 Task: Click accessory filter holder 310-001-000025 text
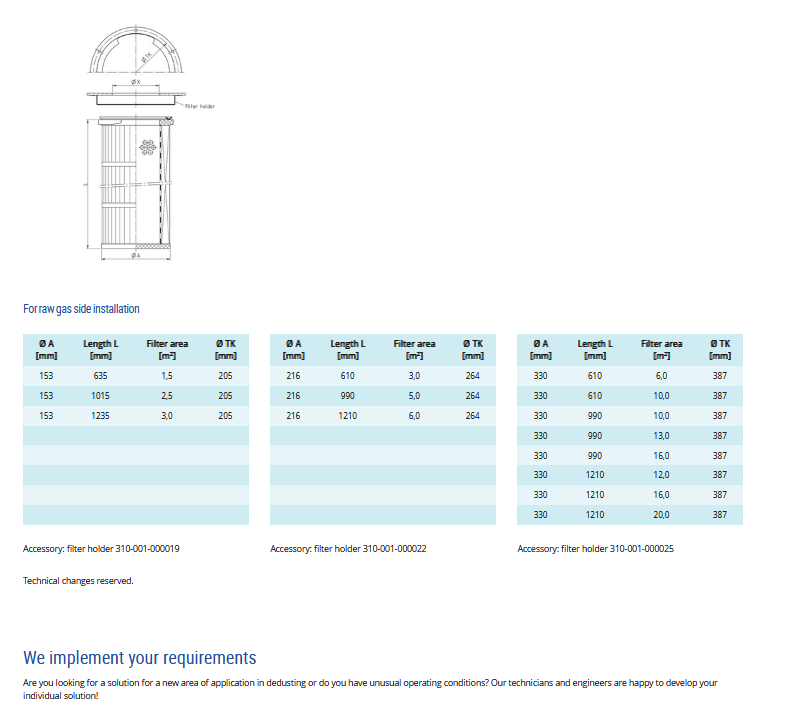(595, 549)
